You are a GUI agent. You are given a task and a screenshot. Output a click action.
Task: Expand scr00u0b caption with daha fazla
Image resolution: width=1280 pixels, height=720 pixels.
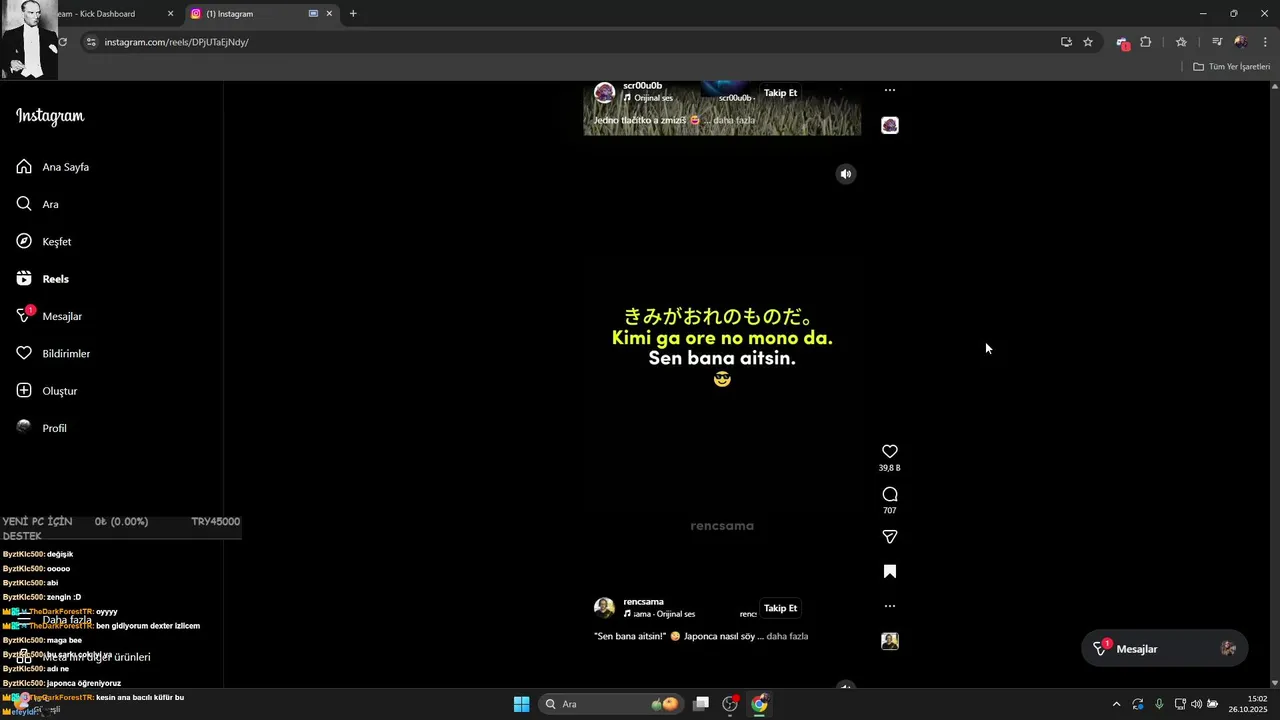(734, 120)
